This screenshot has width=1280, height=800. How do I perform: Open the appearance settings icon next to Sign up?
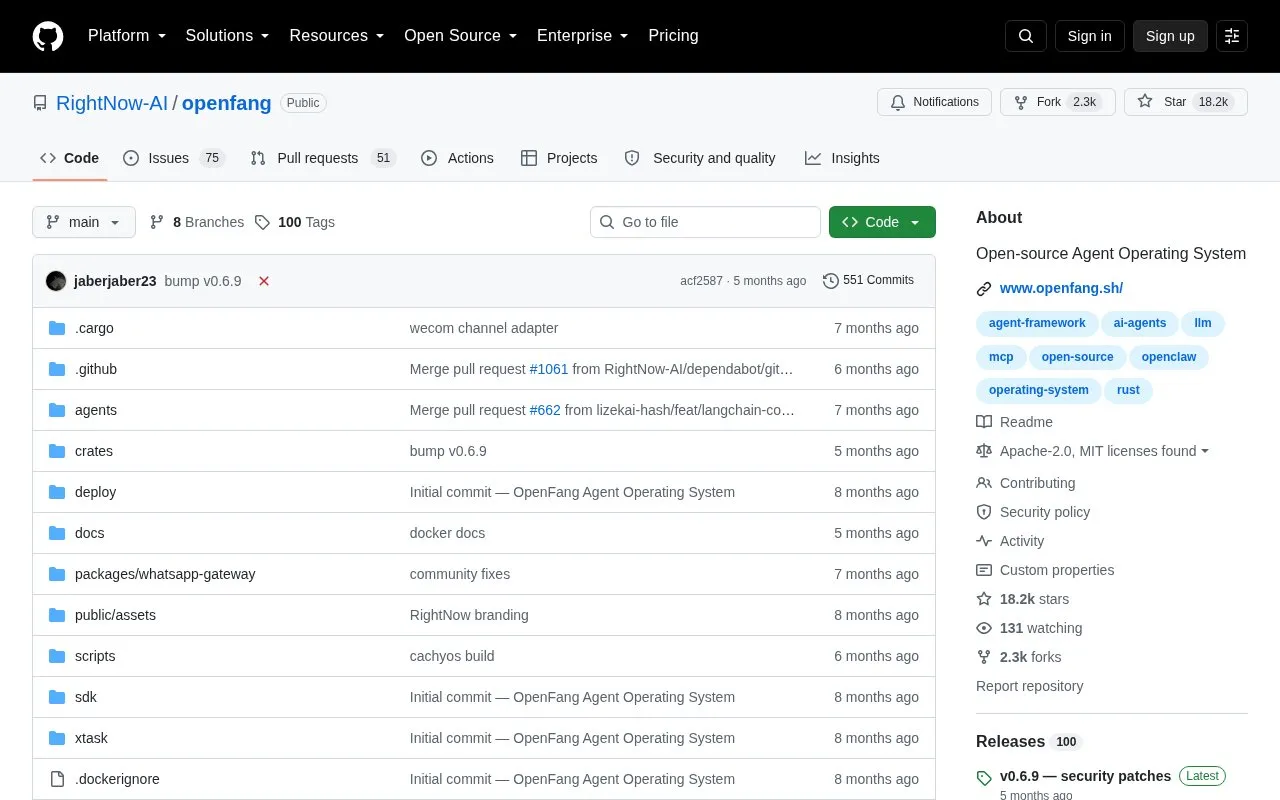point(1232,36)
